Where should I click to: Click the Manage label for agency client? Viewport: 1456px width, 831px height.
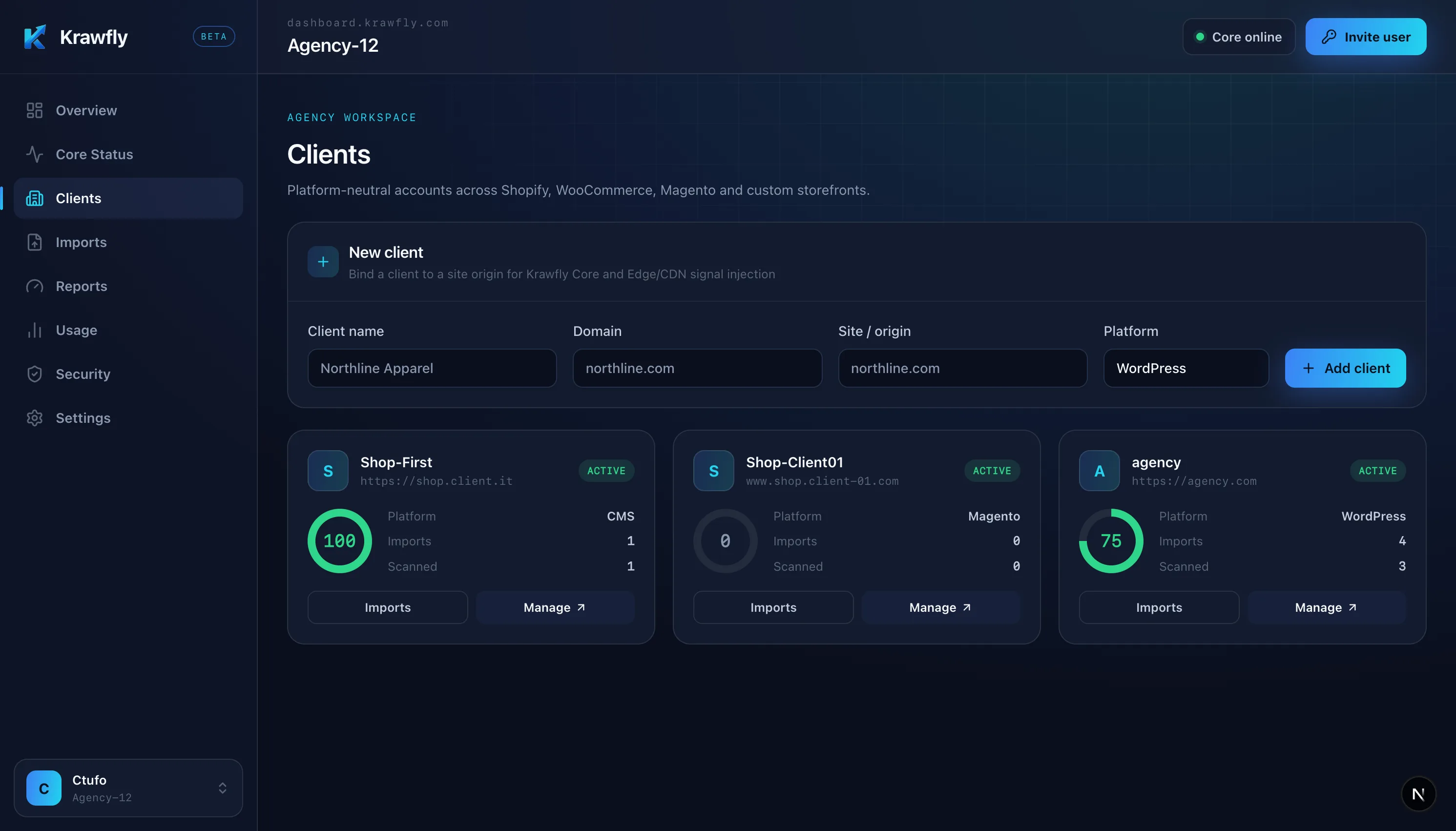coord(1318,608)
